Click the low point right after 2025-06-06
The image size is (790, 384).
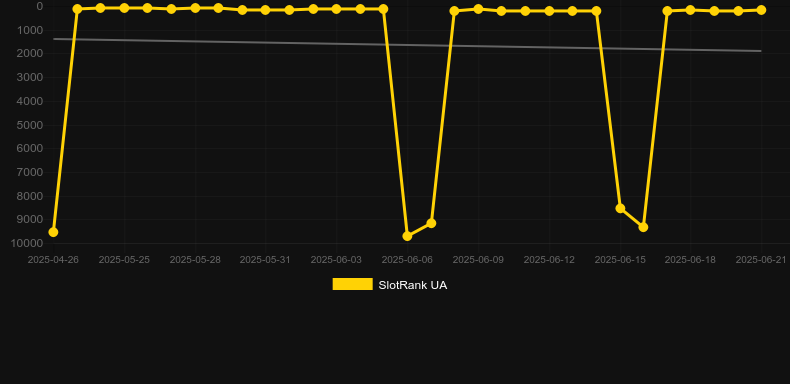click(431, 223)
